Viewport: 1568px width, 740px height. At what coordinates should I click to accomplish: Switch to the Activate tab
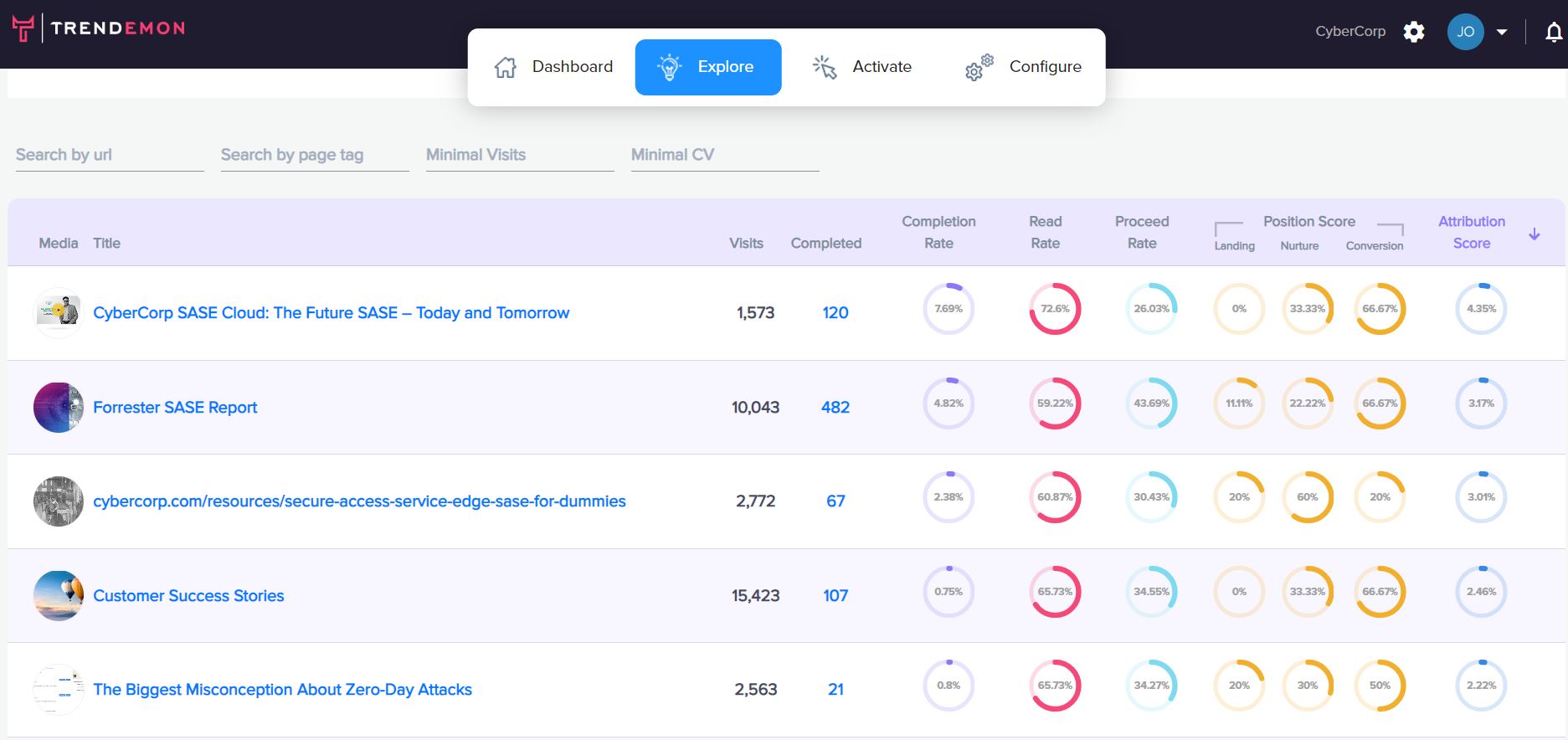pos(862,67)
